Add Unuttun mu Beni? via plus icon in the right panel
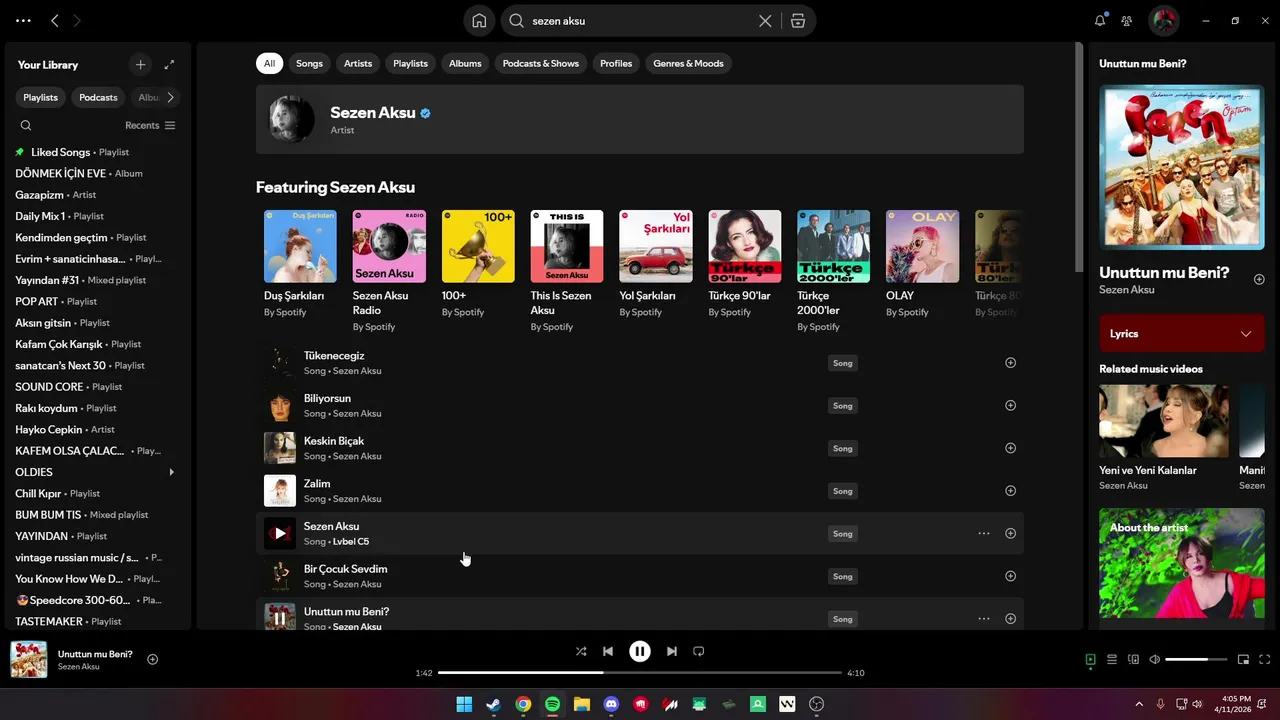1280x720 pixels. tap(1259, 279)
